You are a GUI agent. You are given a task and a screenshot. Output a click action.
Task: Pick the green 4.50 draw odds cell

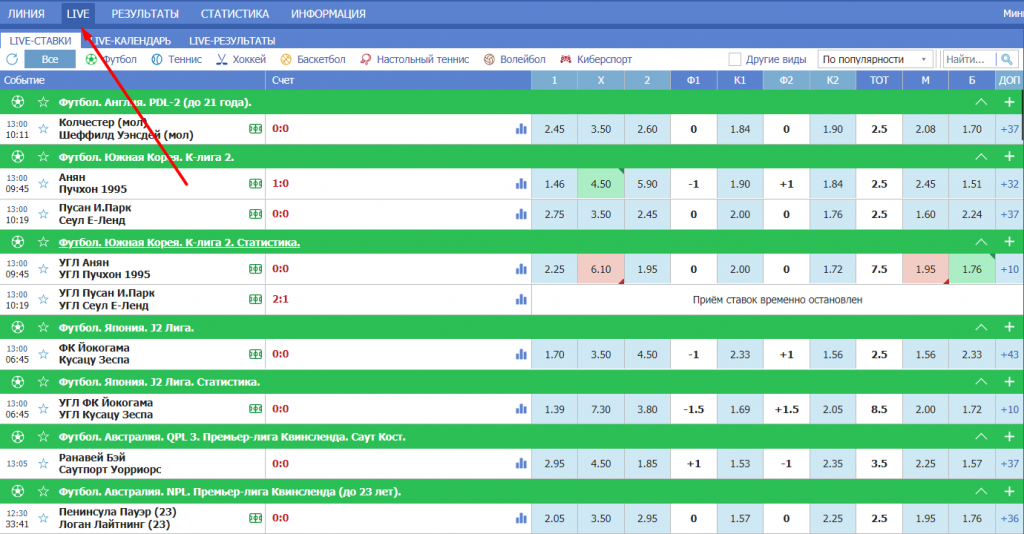point(601,184)
